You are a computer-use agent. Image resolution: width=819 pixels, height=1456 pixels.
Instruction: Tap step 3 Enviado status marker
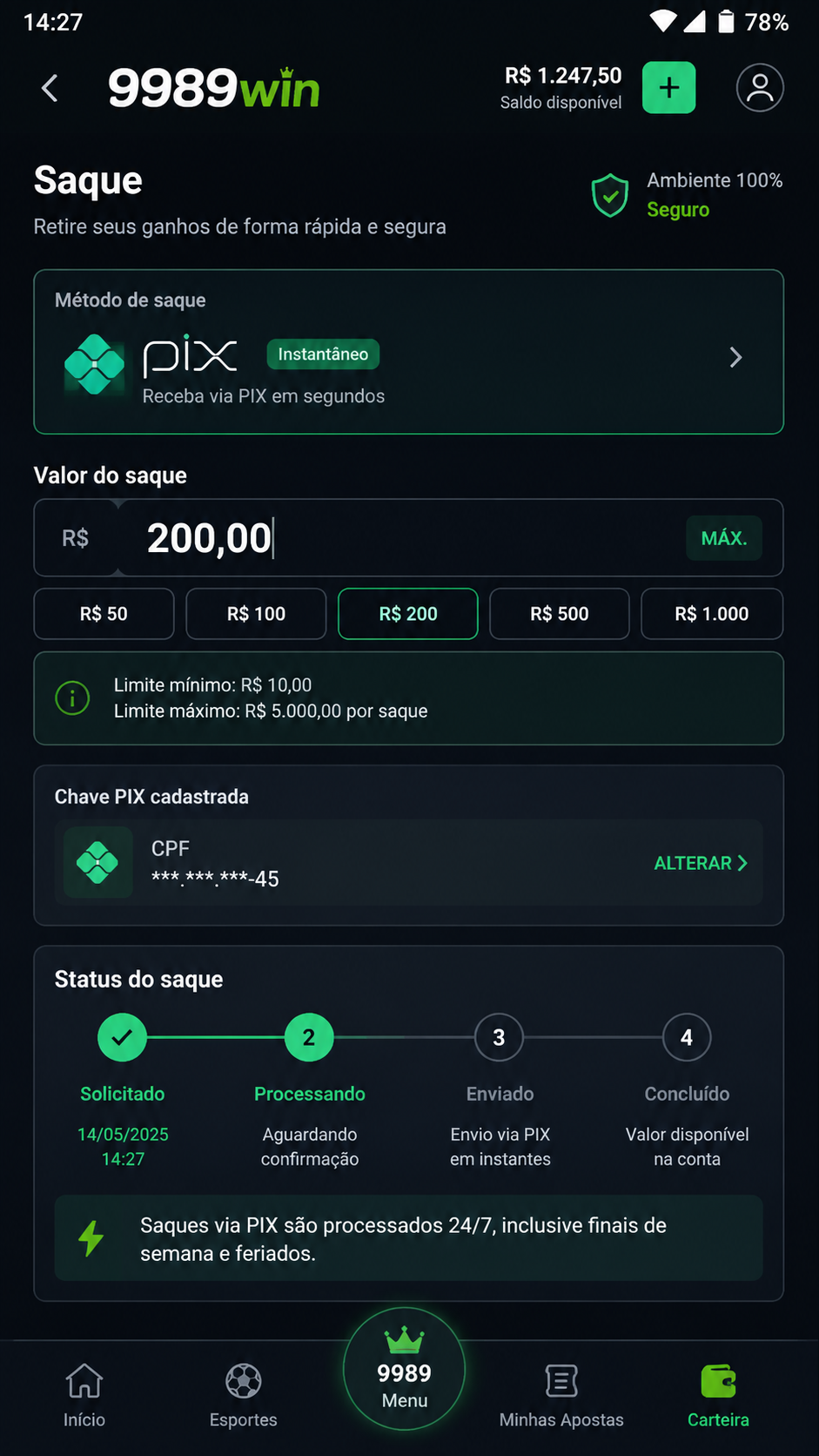(499, 1037)
